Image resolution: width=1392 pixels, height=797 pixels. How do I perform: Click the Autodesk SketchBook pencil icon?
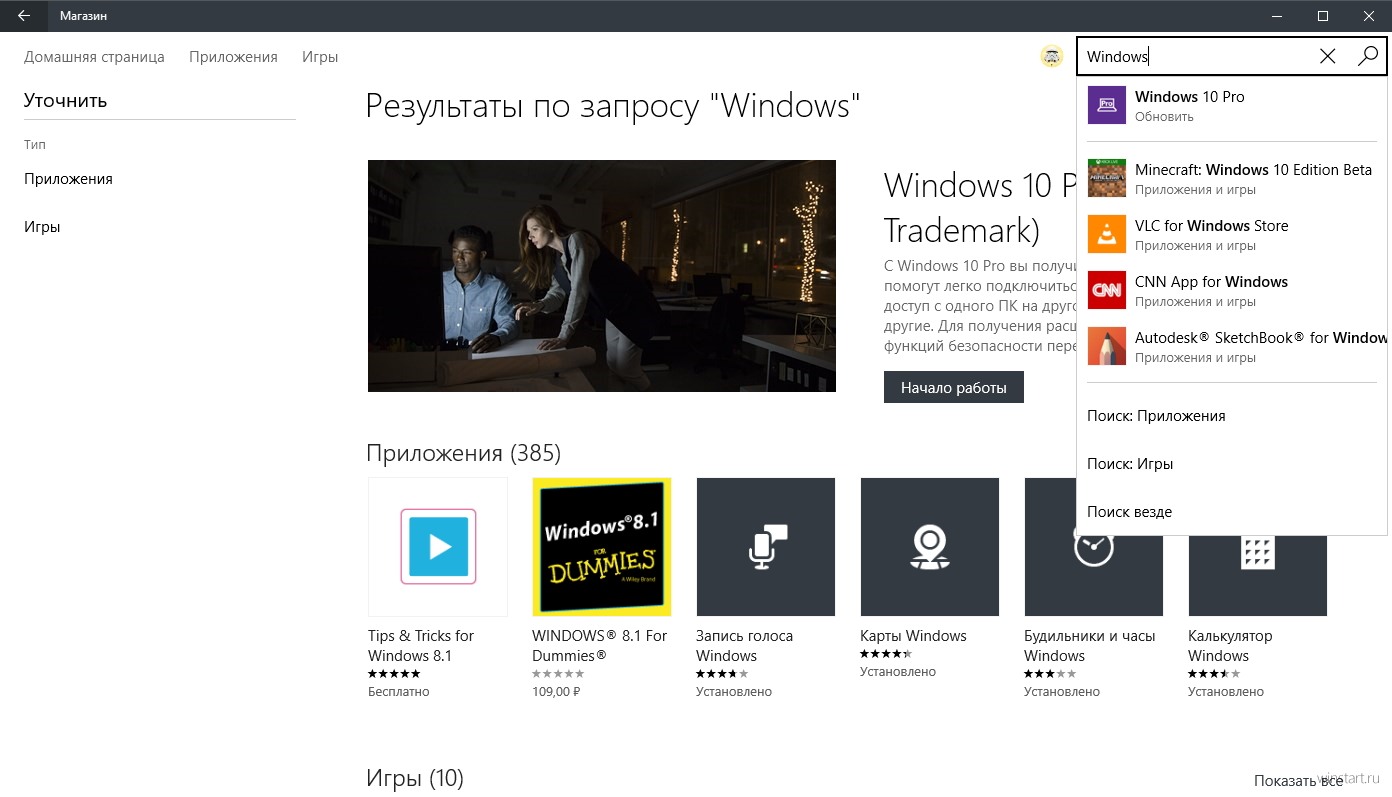click(x=1107, y=346)
